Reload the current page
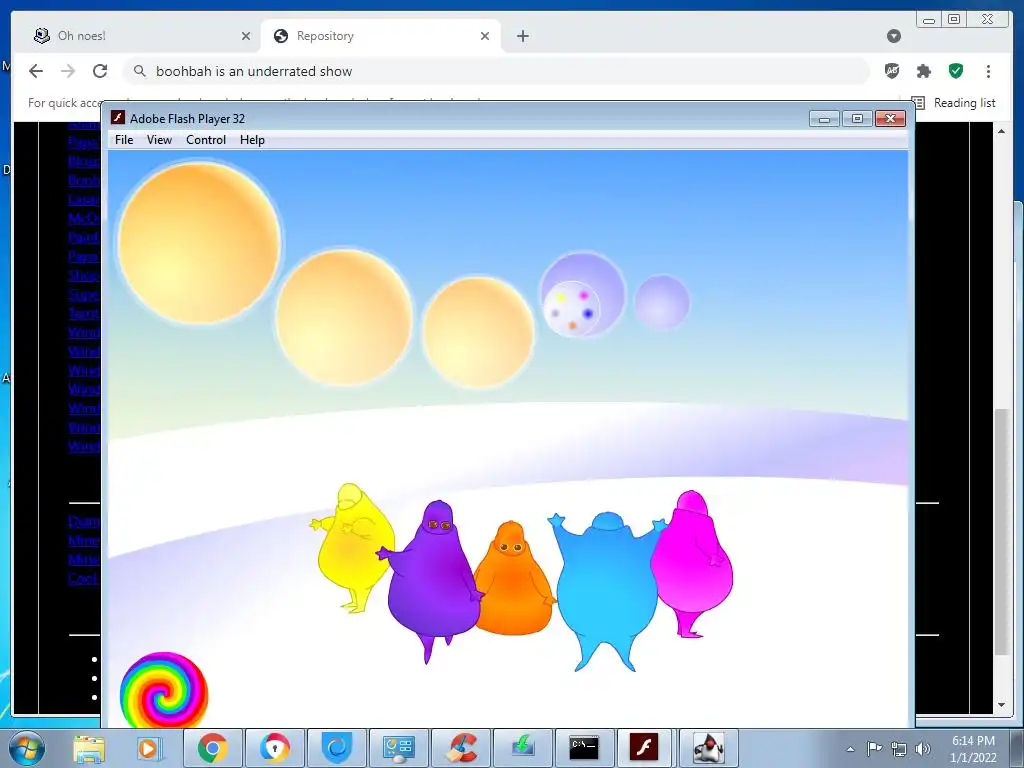Screen dimensions: 1024x768 click(100, 71)
